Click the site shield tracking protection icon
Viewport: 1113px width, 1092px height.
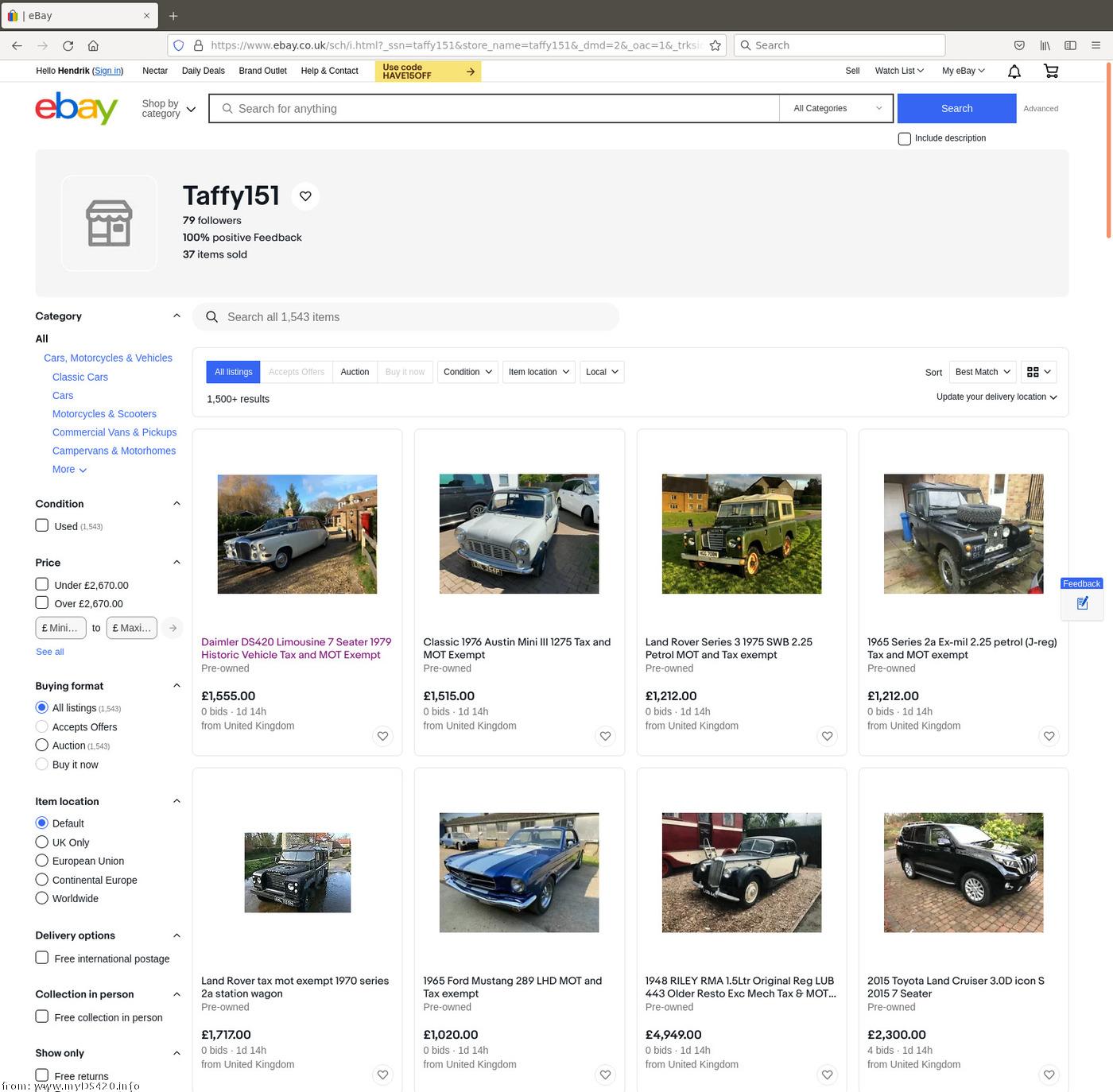point(179,45)
